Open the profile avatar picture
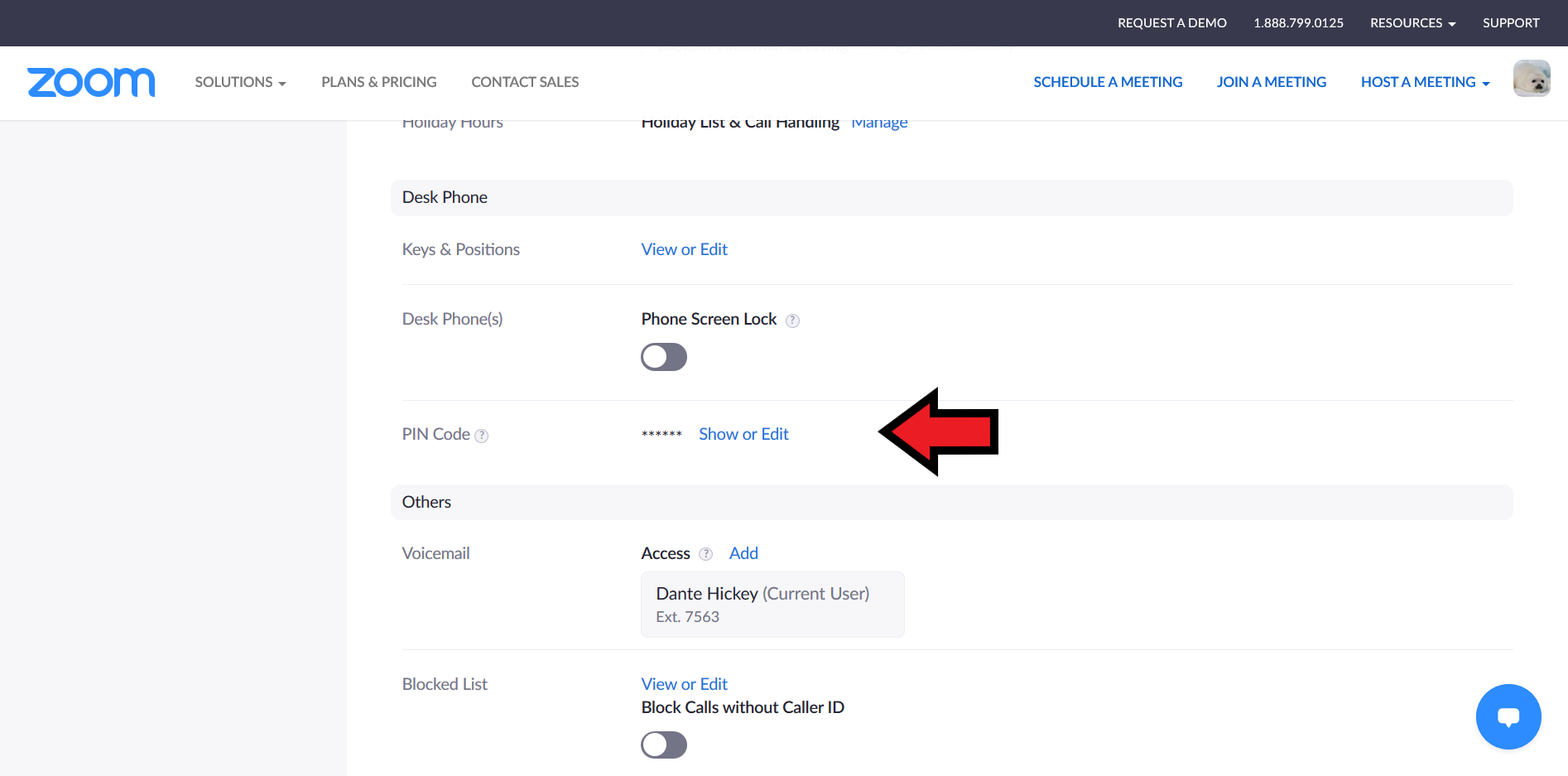This screenshot has height=776, width=1568. pos(1531,79)
